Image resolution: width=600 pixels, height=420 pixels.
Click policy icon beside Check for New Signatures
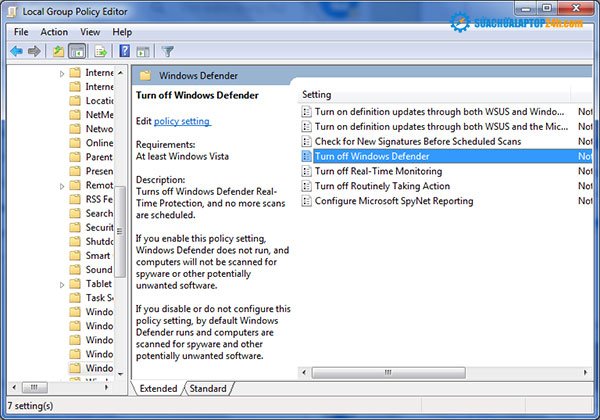point(307,142)
